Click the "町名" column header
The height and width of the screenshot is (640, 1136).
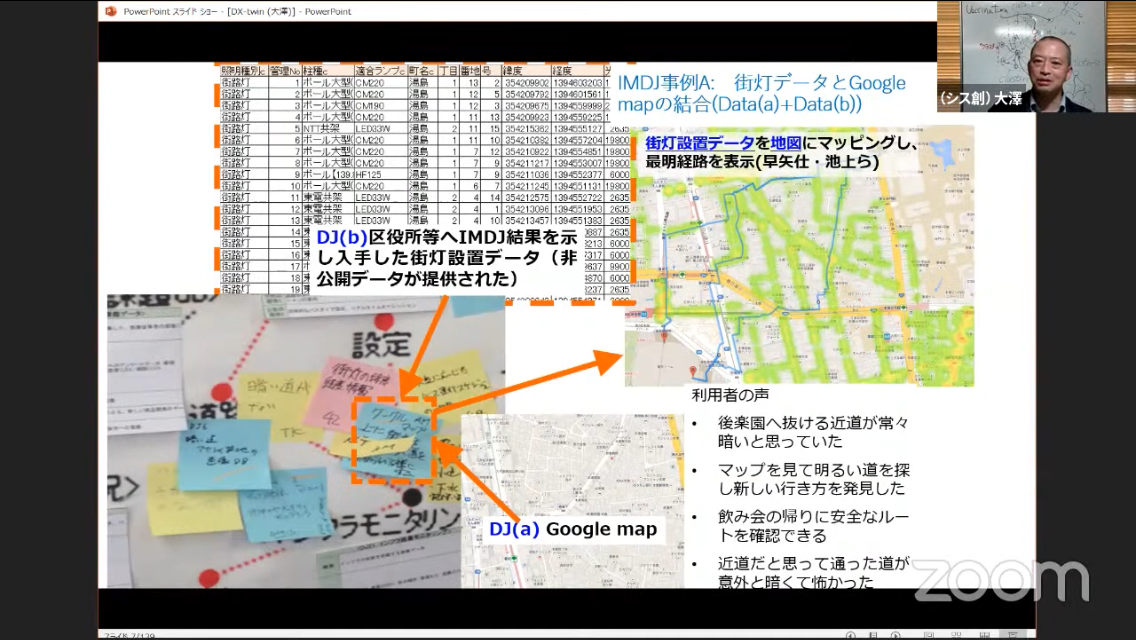point(421,71)
